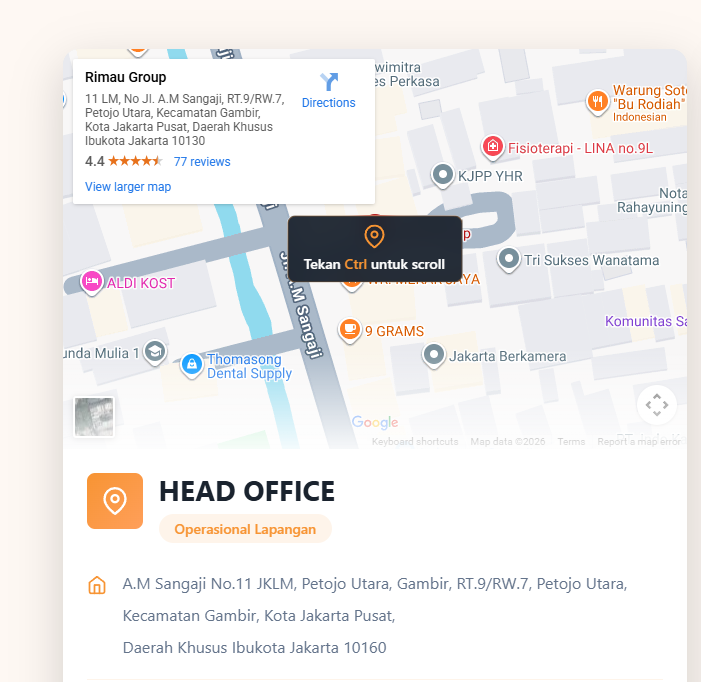Click the Fisioterapi LINA no.9L medical marker
This screenshot has height=682, width=701.
(492, 148)
